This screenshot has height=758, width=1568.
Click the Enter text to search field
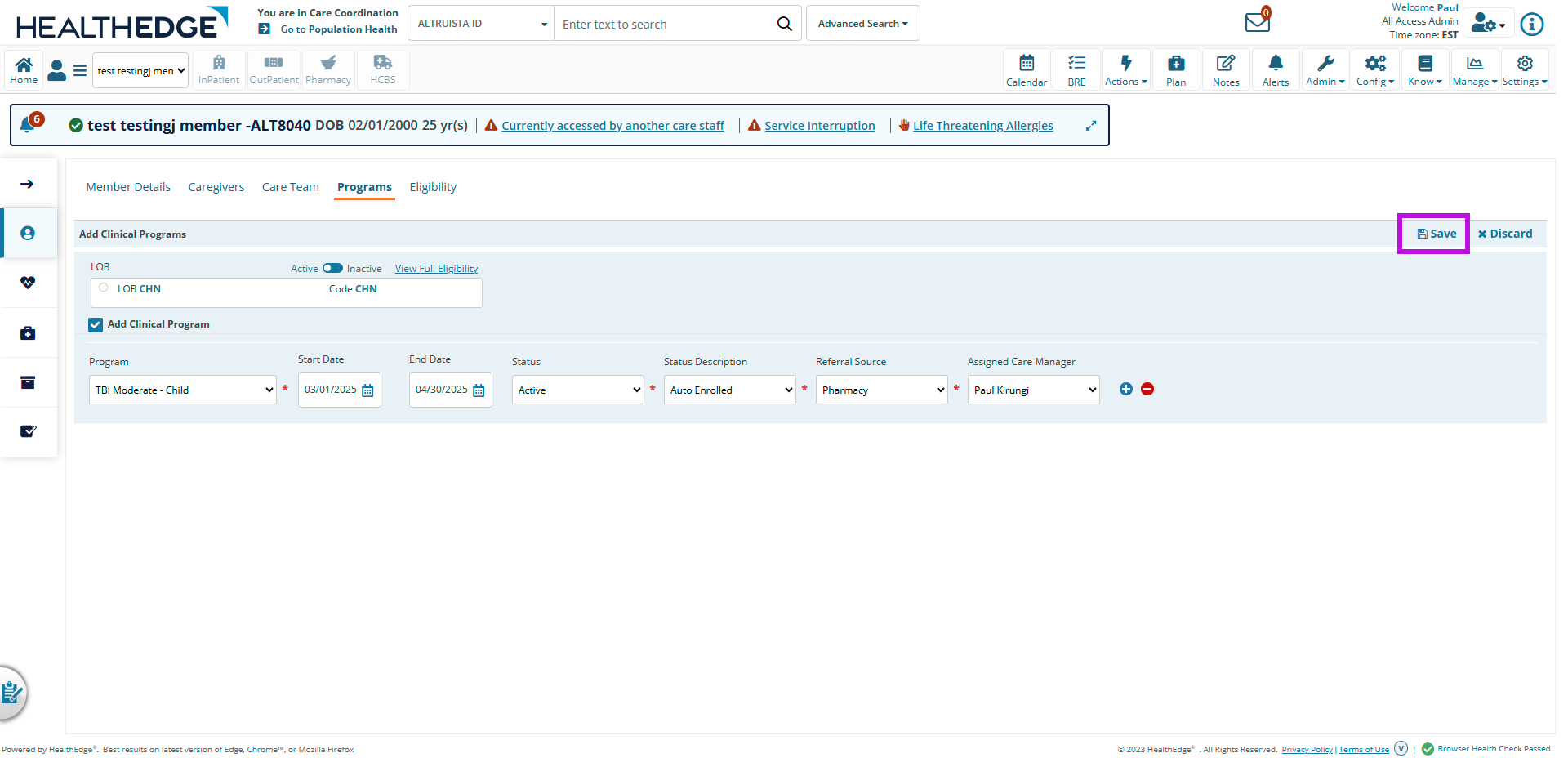click(x=666, y=24)
